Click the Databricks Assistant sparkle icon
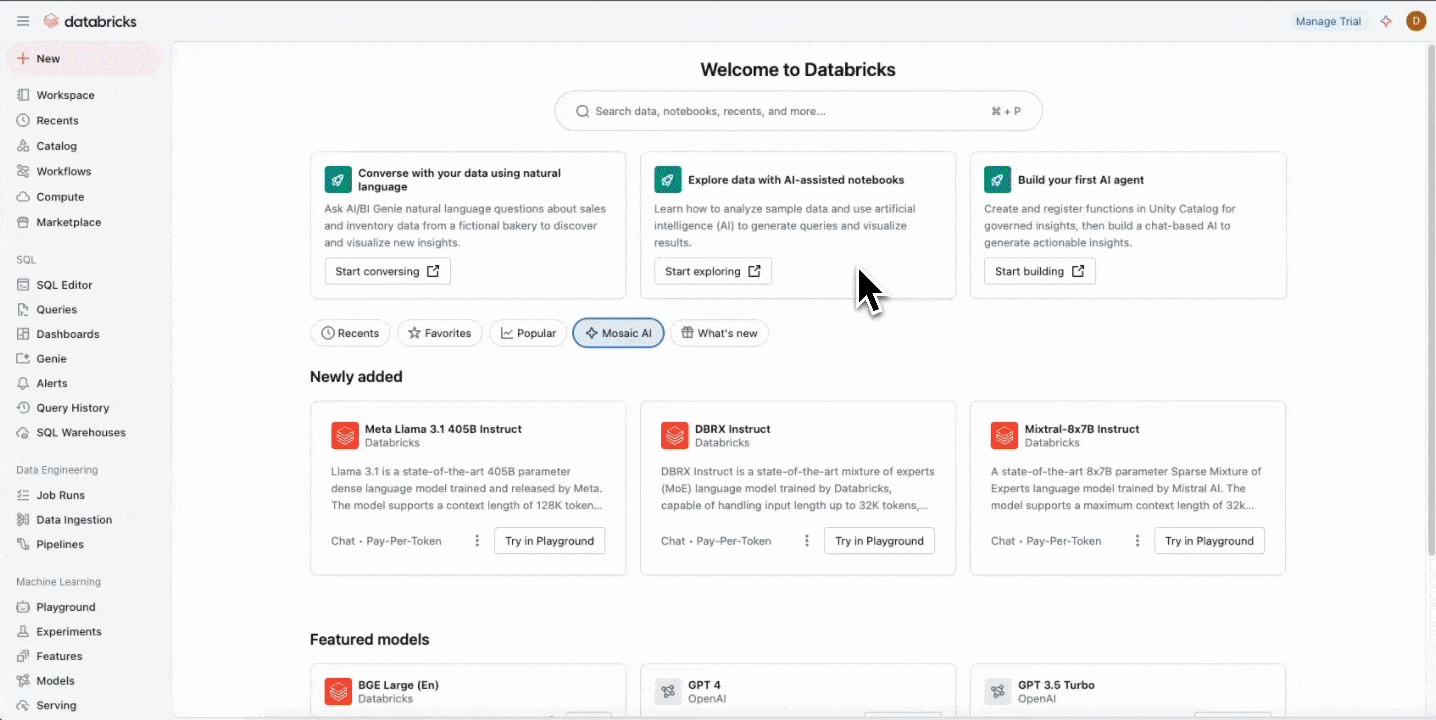Image resolution: width=1436 pixels, height=720 pixels. click(1386, 21)
